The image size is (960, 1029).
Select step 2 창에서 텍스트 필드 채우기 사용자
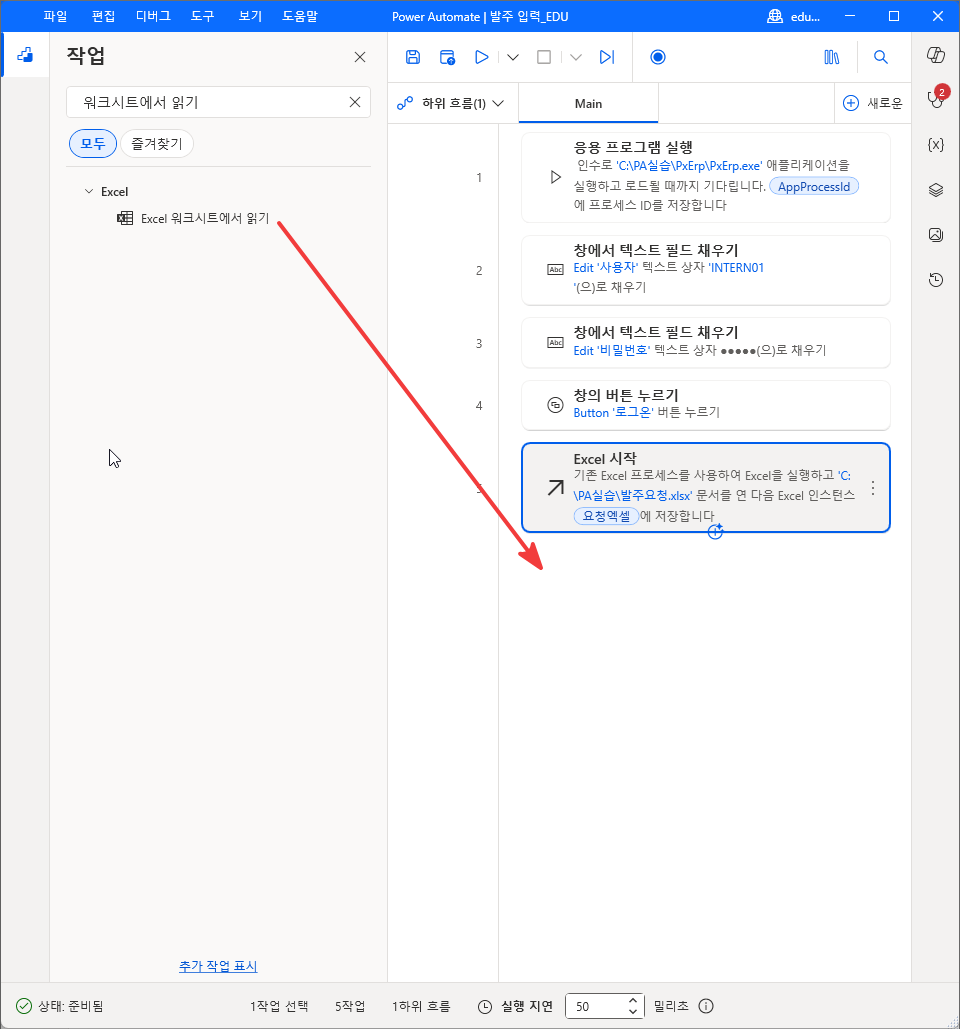pos(705,270)
